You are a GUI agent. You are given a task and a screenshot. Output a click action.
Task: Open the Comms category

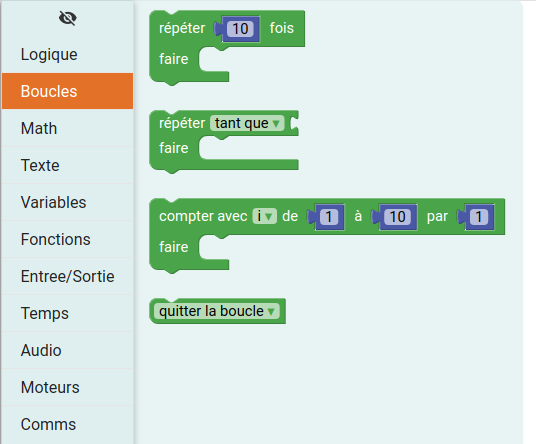click(x=67, y=424)
